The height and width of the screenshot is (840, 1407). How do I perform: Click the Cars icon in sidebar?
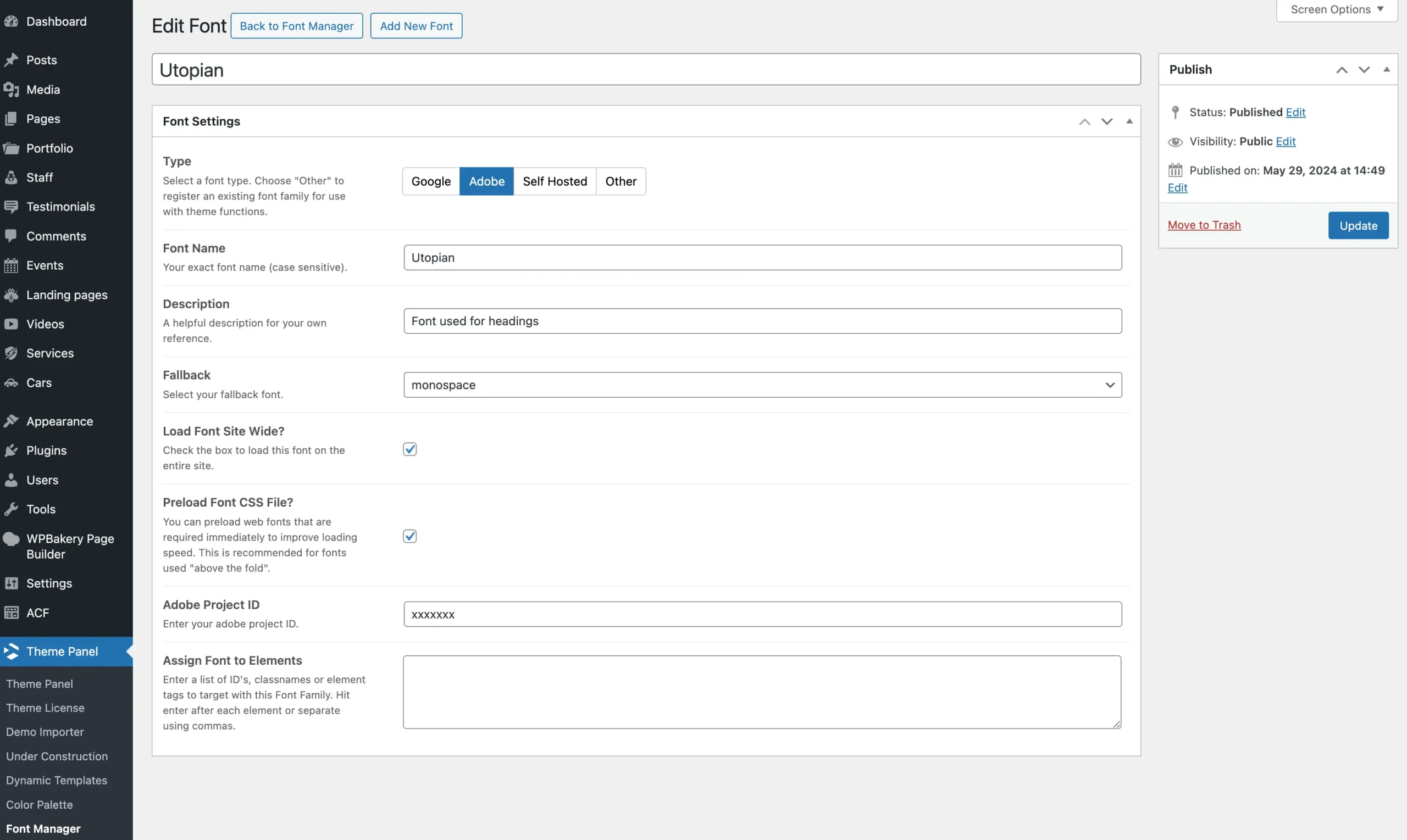(x=11, y=382)
